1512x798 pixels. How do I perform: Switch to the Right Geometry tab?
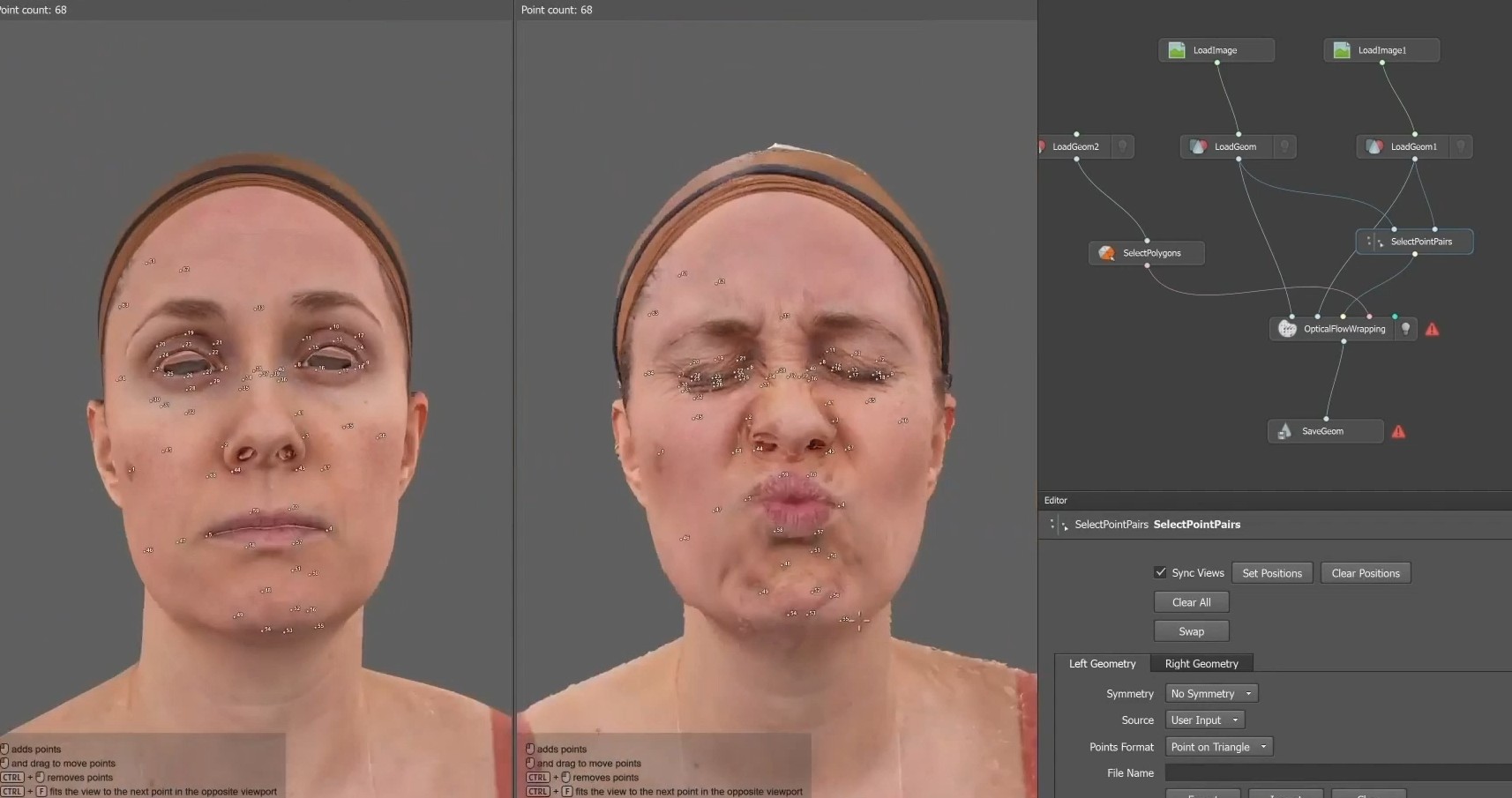[x=1201, y=664]
